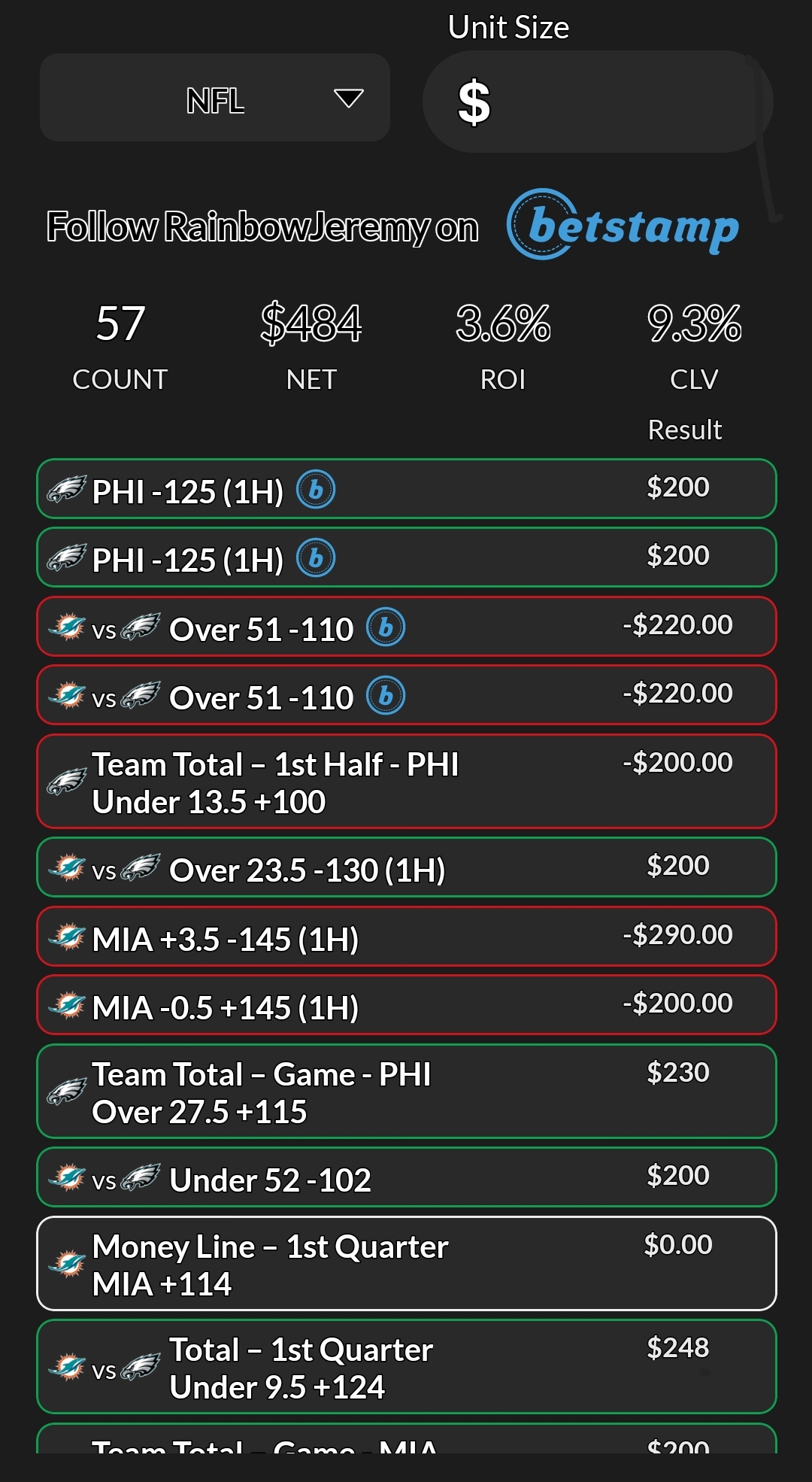Screen dimensions: 812x1482
Task: Click betstamp badge on second Over 51 bet
Action: [386, 696]
